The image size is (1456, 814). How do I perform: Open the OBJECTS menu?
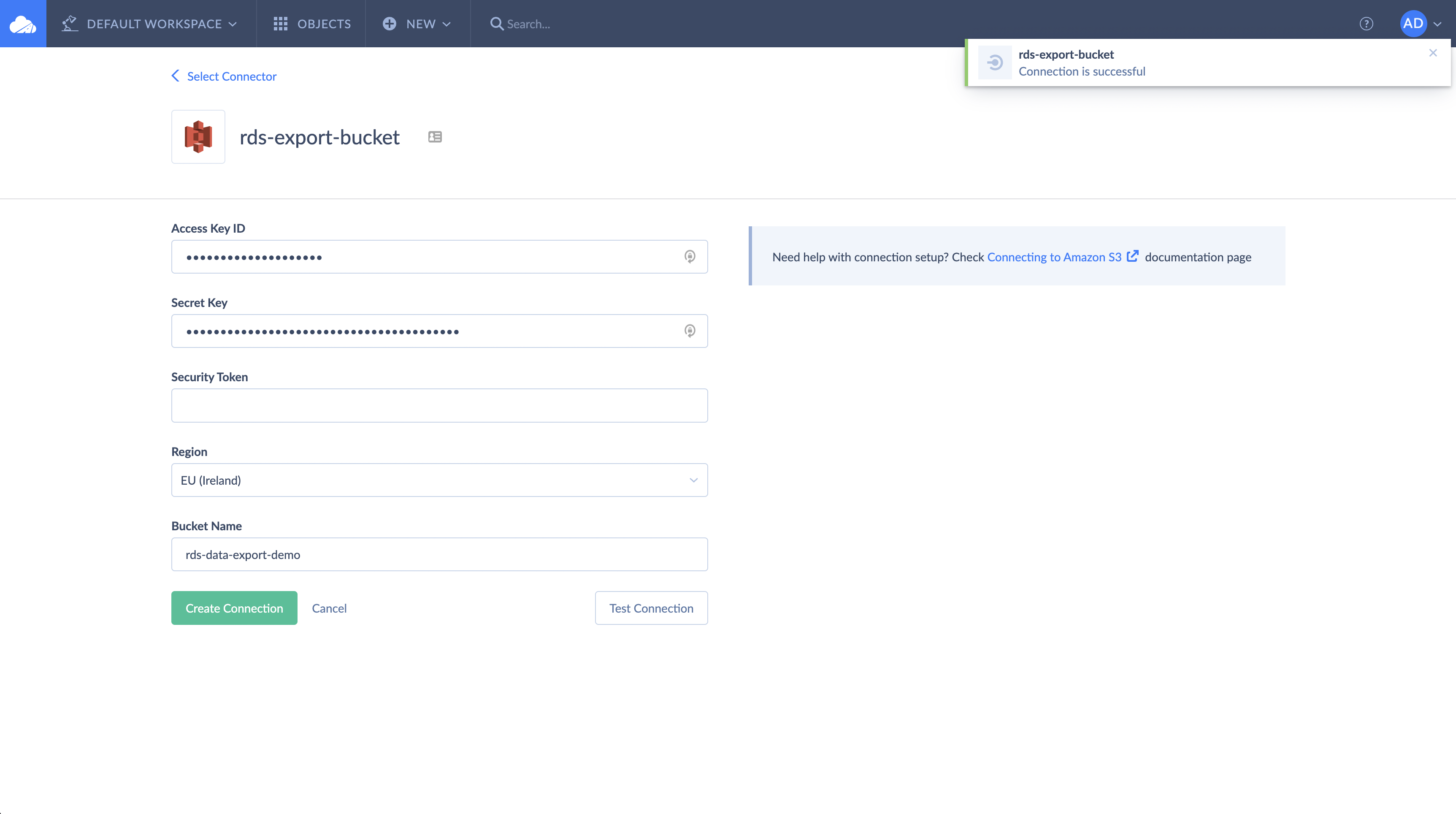click(x=312, y=24)
